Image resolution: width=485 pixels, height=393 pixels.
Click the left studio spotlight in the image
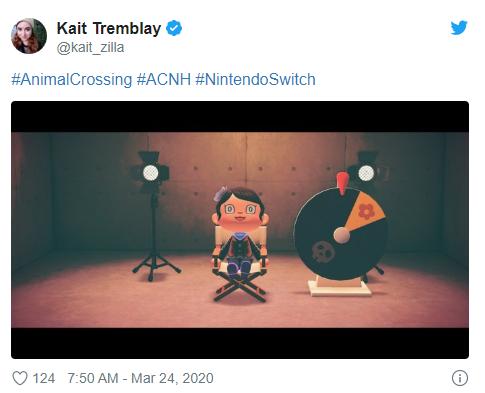point(153,173)
